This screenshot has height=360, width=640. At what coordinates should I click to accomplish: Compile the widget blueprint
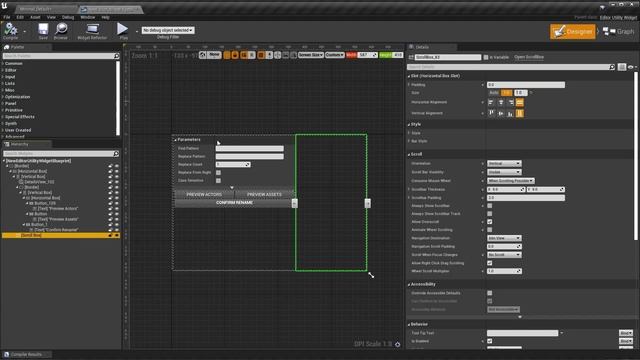coord(11,31)
